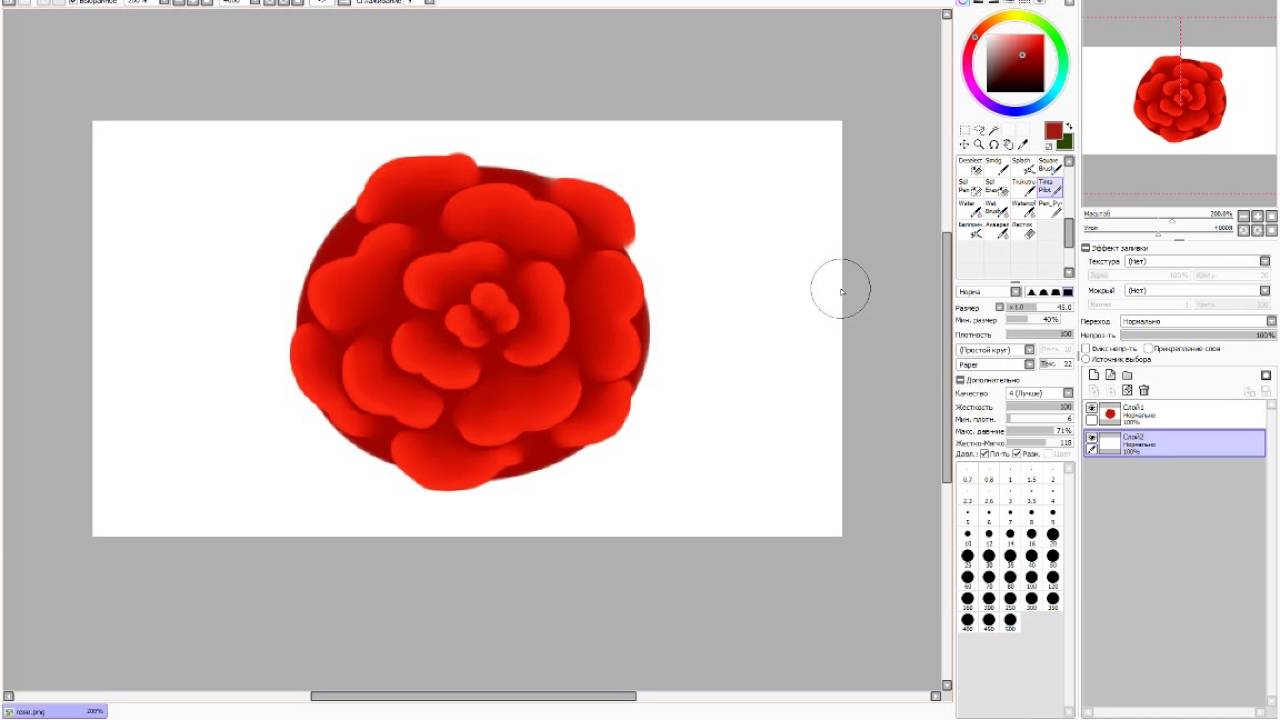Select the rotate view tool

pyautogui.click(x=994, y=145)
